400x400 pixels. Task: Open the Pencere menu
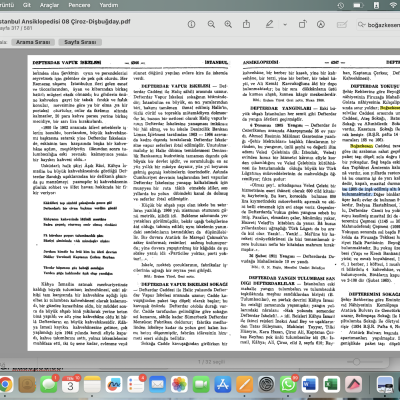(x=79, y=5)
